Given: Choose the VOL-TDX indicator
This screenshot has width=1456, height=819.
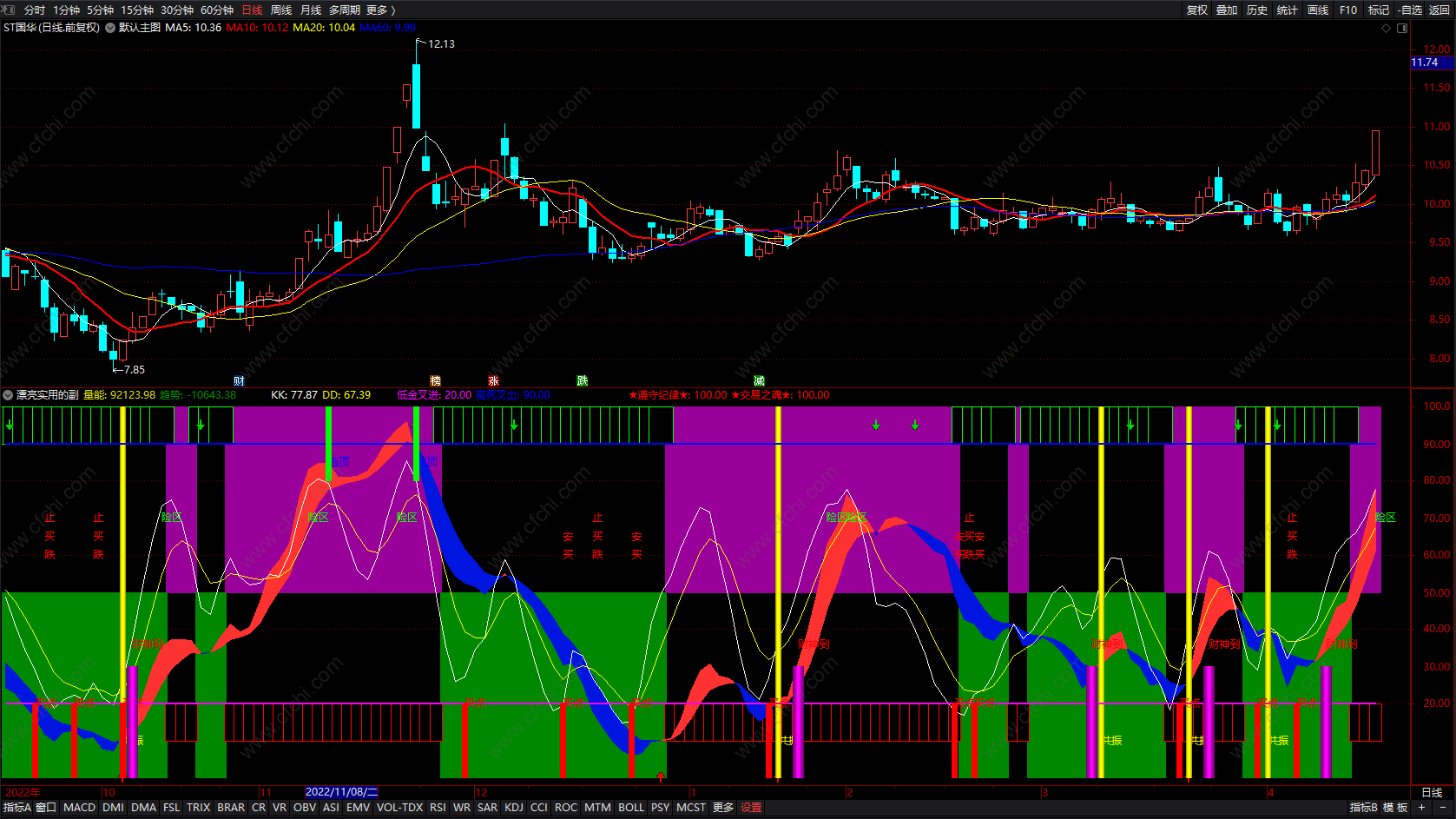Looking at the screenshot, I should pyautogui.click(x=399, y=808).
